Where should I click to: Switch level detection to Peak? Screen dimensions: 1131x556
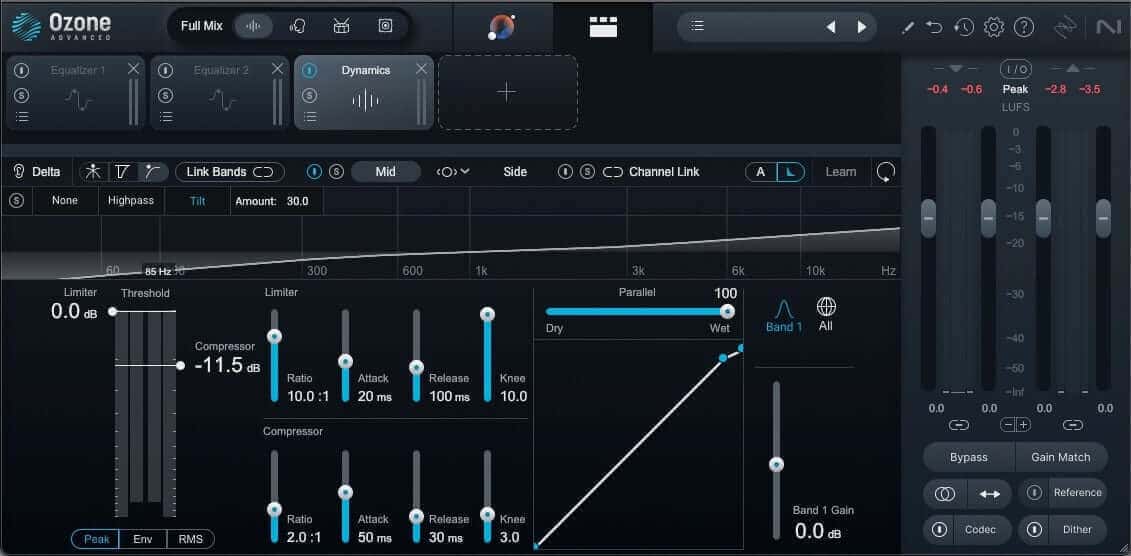pyautogui.click(x=97, y=539)
